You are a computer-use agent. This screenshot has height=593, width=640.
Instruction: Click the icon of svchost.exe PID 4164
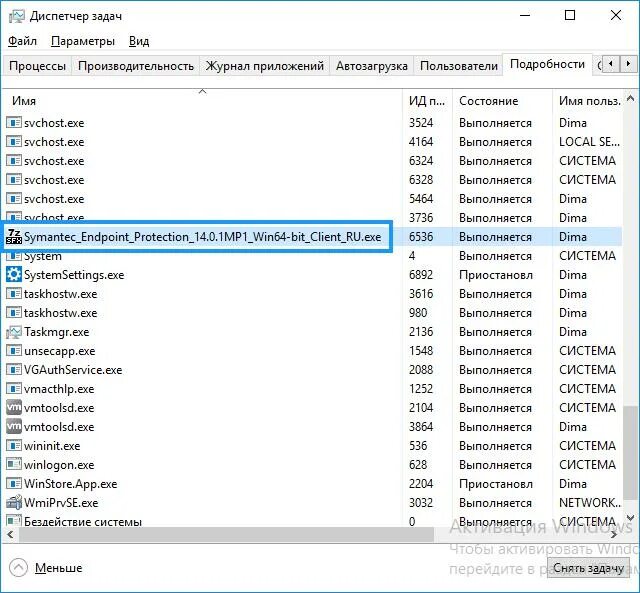point(14,142)
